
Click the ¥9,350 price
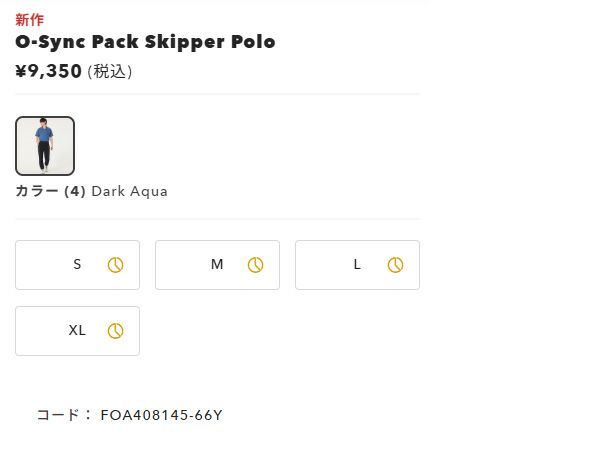coord(48,71)
